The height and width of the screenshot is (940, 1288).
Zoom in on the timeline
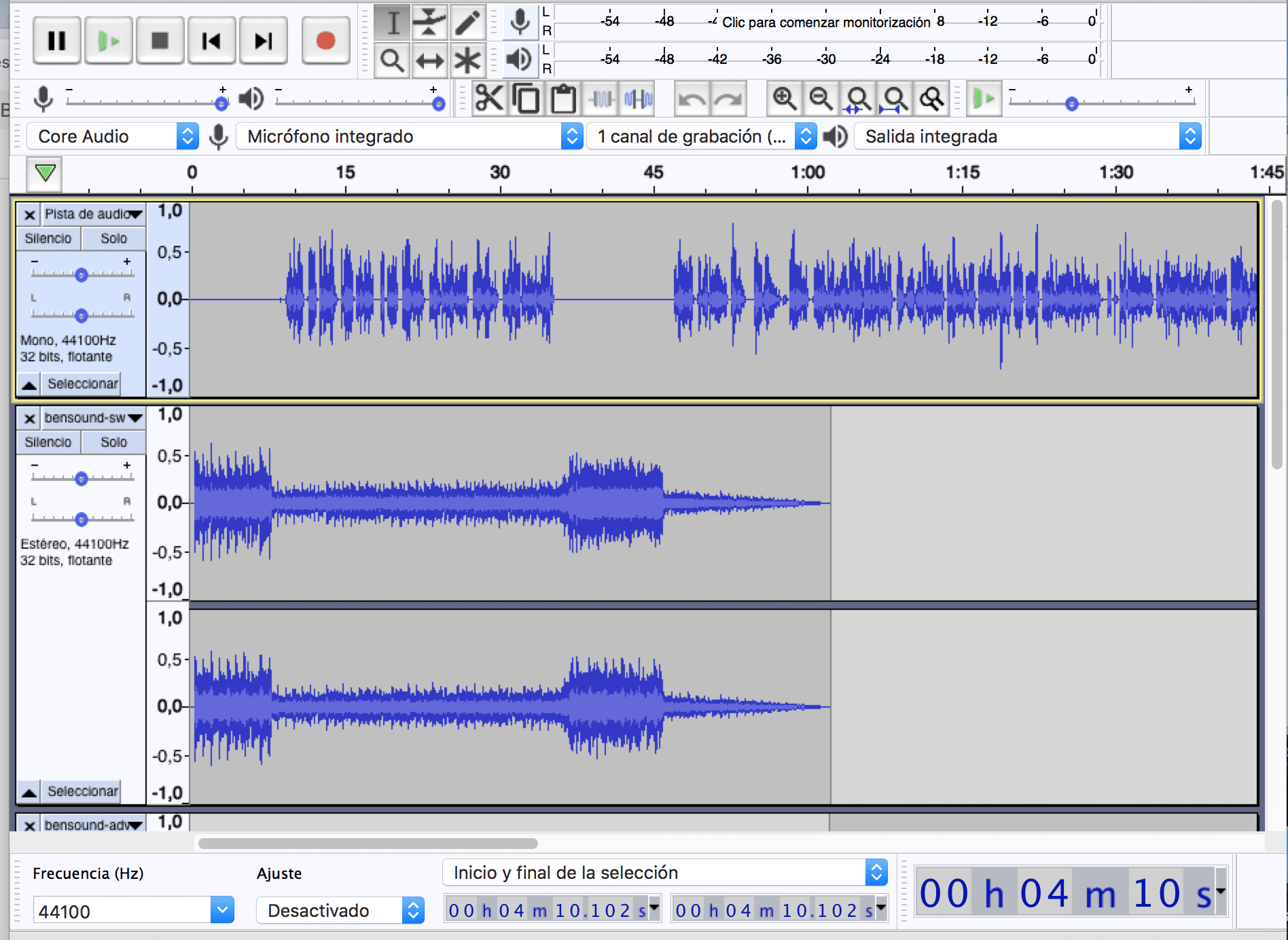click(x=784, y=99)
